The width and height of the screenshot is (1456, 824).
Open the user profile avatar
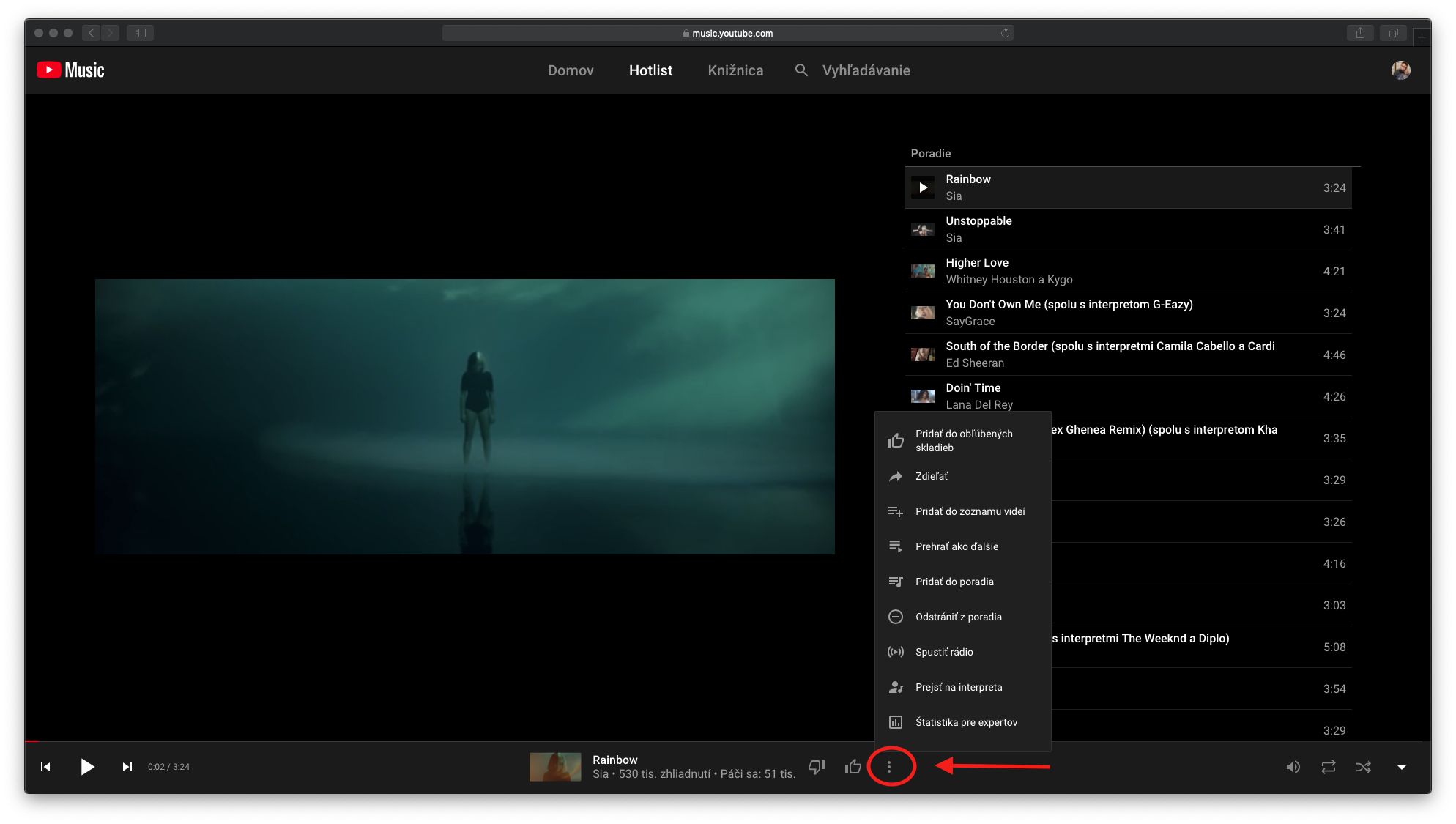tap(1400, 70)
